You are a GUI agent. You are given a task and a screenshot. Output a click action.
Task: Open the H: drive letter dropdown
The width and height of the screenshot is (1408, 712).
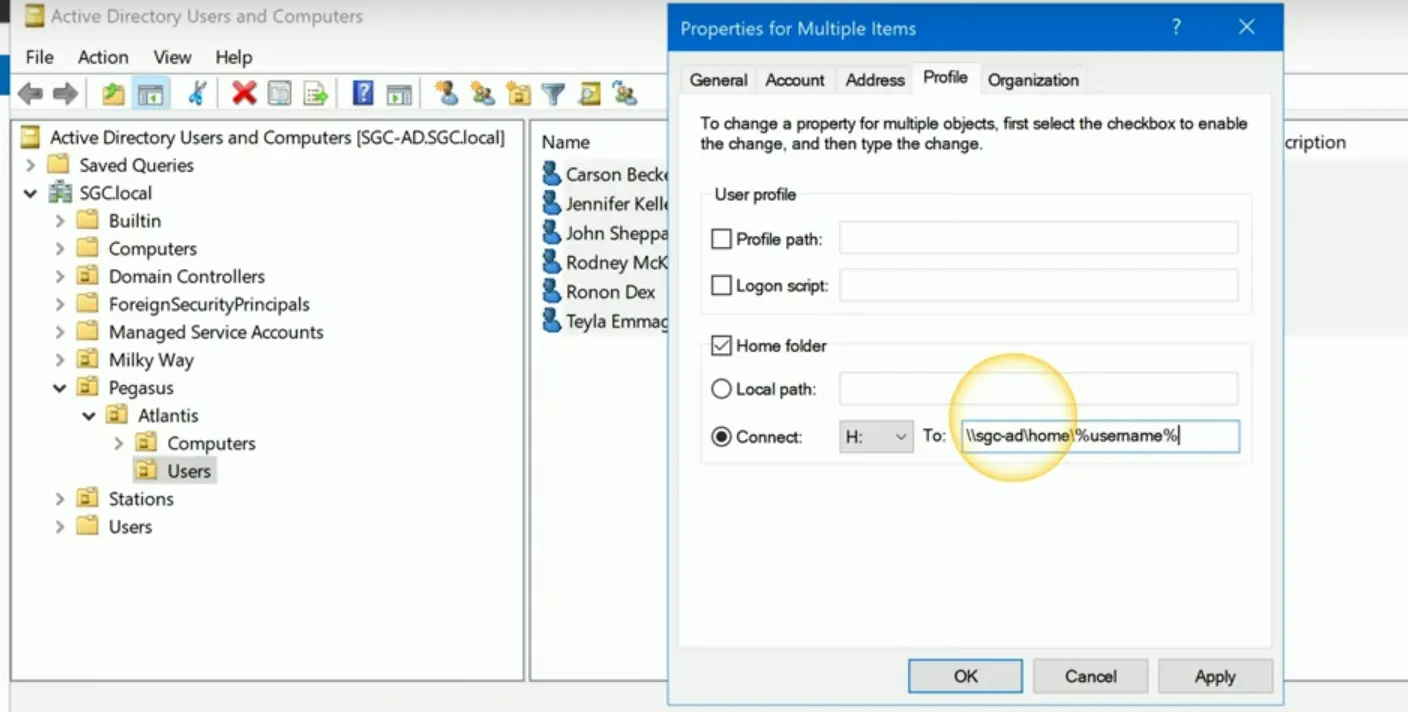click(x=876, y=437)
